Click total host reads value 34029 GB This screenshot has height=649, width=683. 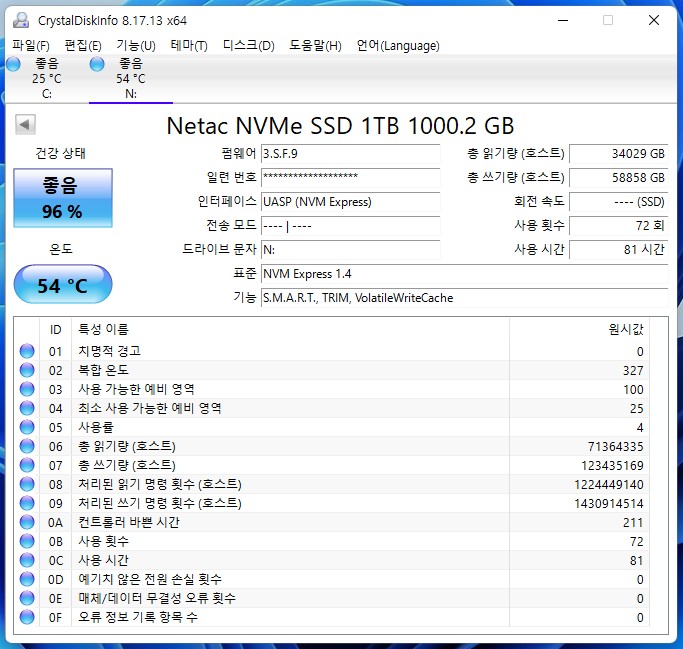[x=619, y=154]
